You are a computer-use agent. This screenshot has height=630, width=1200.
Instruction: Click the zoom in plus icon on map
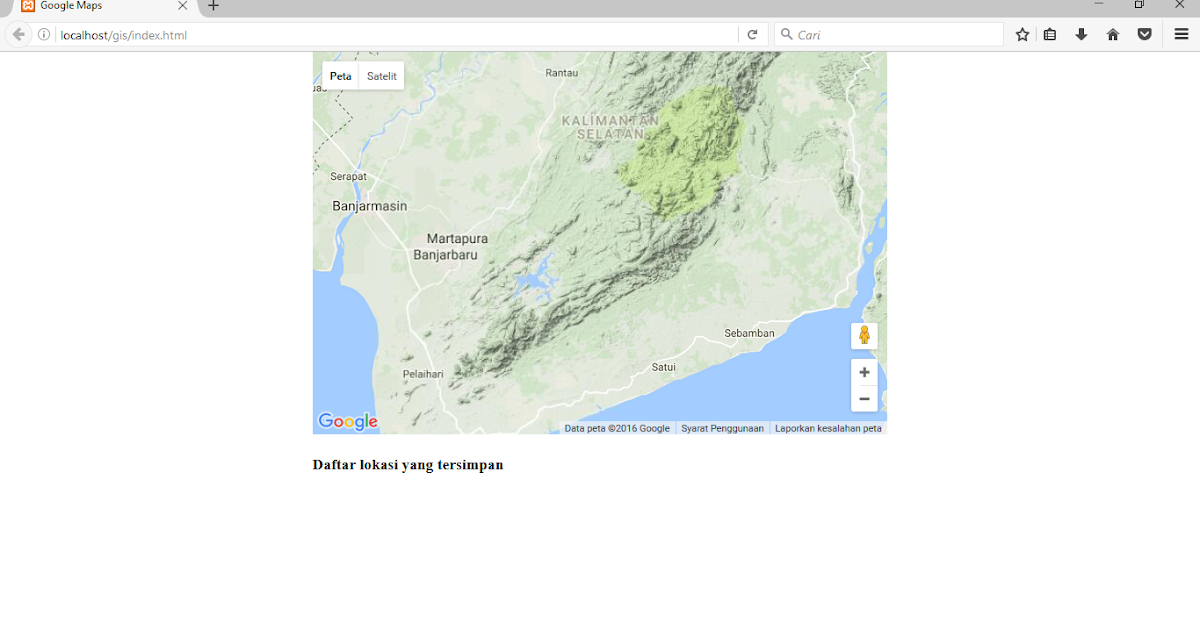pyautogui.click(x=864, y=371)
